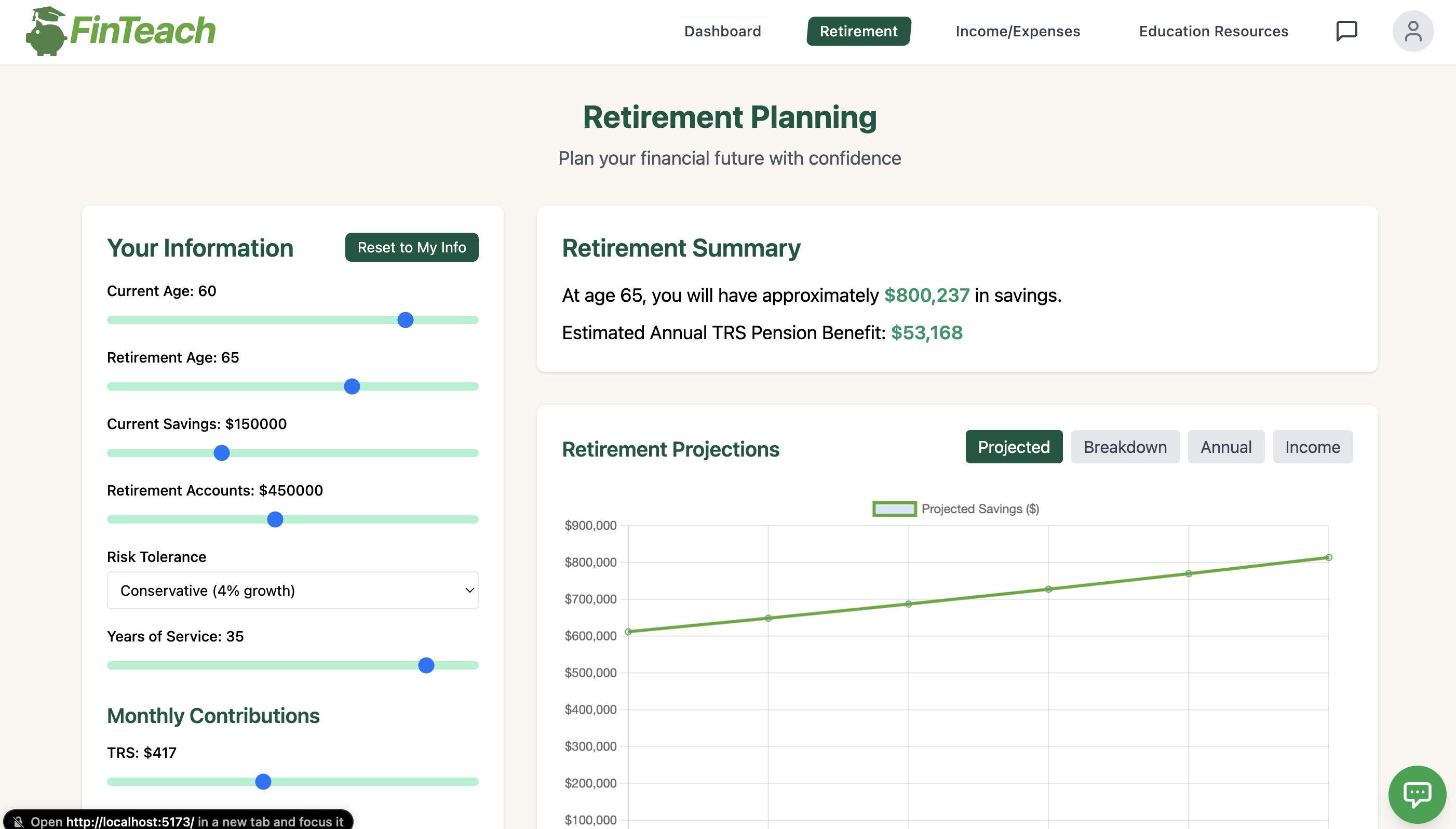Click the first data point on projection chart

point(628,632)
